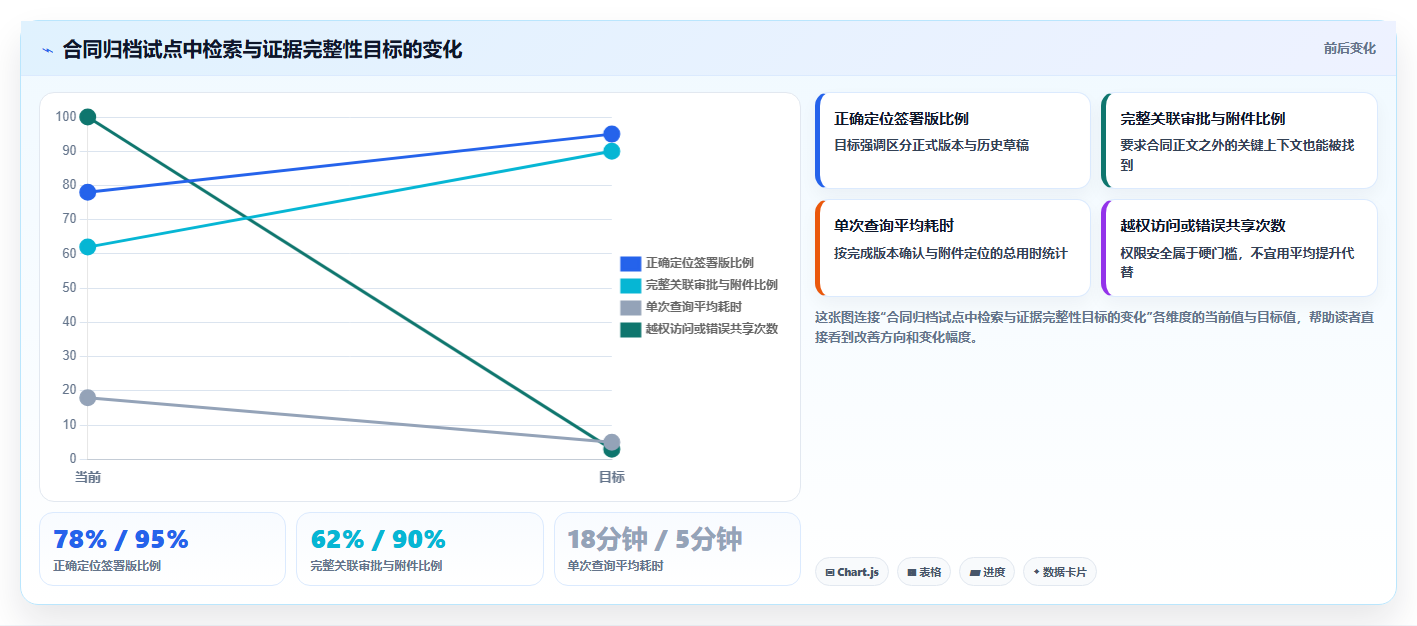1417x626 pixels.
Task: Open the 越权访问或错误共享次数 info card
Action: [1239, 248]
